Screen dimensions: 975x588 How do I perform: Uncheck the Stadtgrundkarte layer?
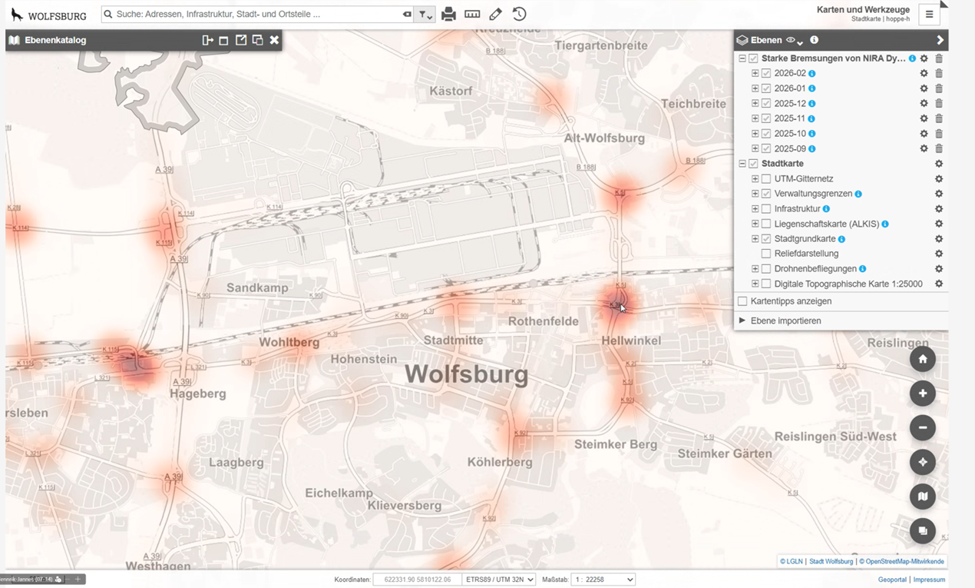coord(766,239)
